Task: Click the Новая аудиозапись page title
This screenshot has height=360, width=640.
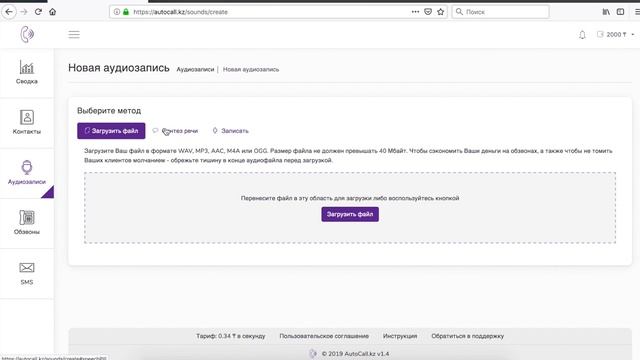Action: pyautogui.click(x=119, y=68)
